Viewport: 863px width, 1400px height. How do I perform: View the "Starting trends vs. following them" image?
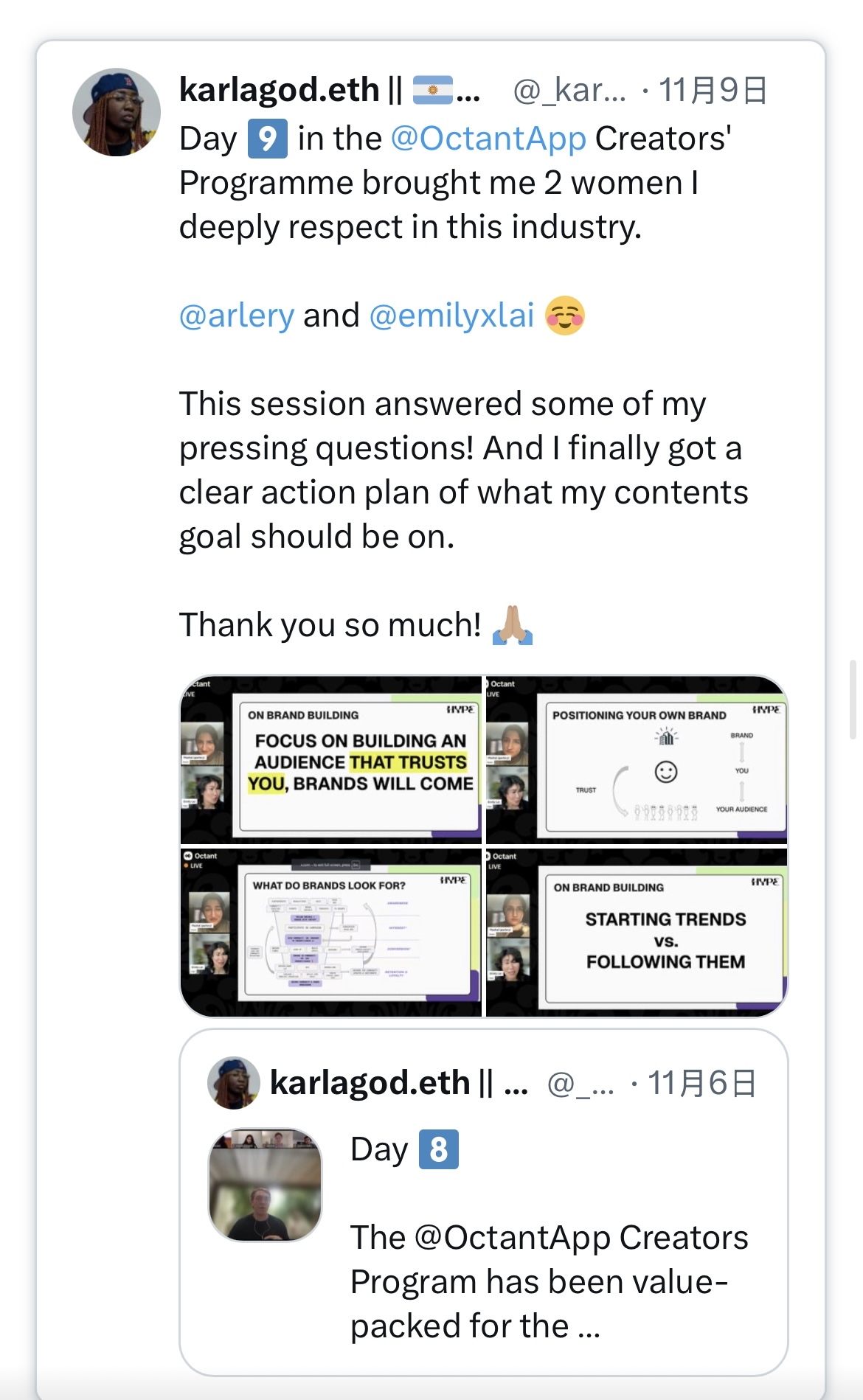tap(637, 933)
